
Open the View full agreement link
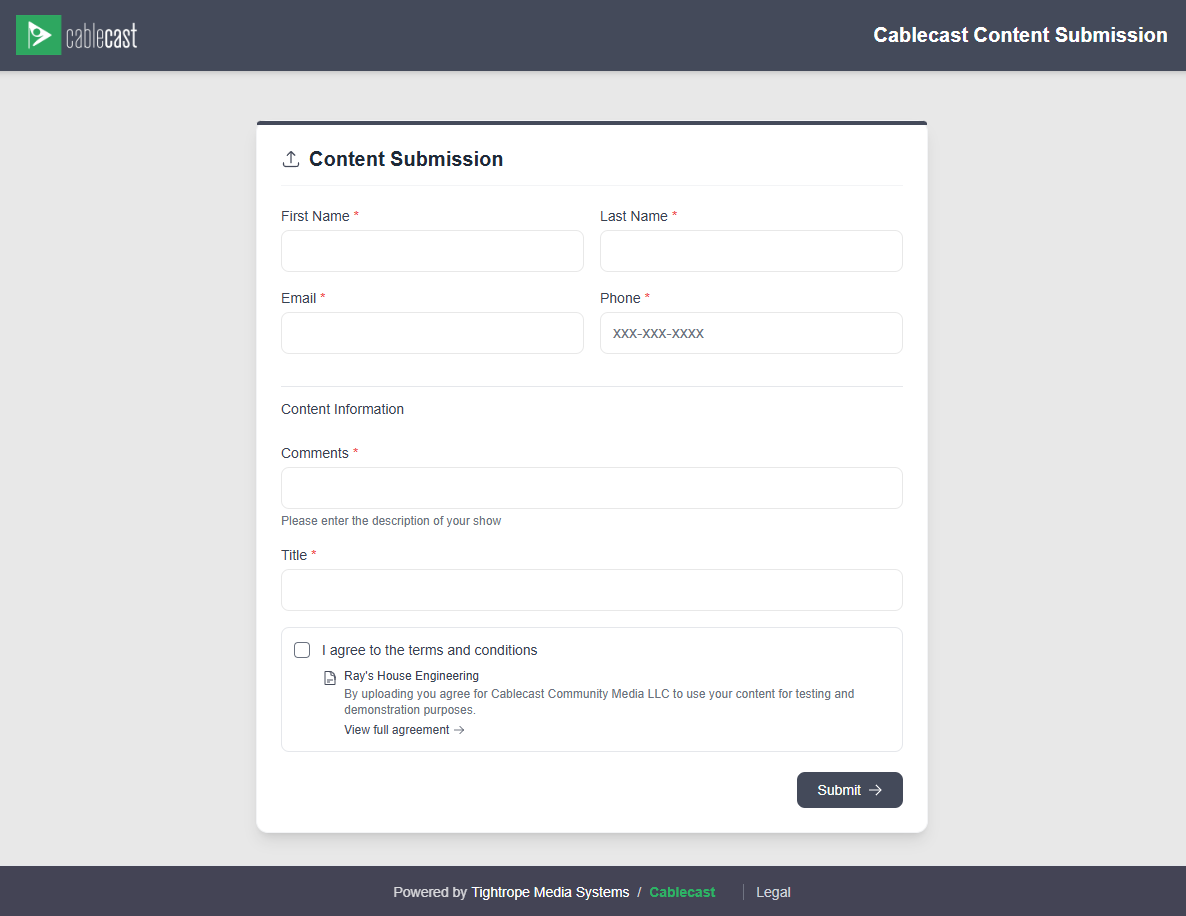tap(404, 730)
